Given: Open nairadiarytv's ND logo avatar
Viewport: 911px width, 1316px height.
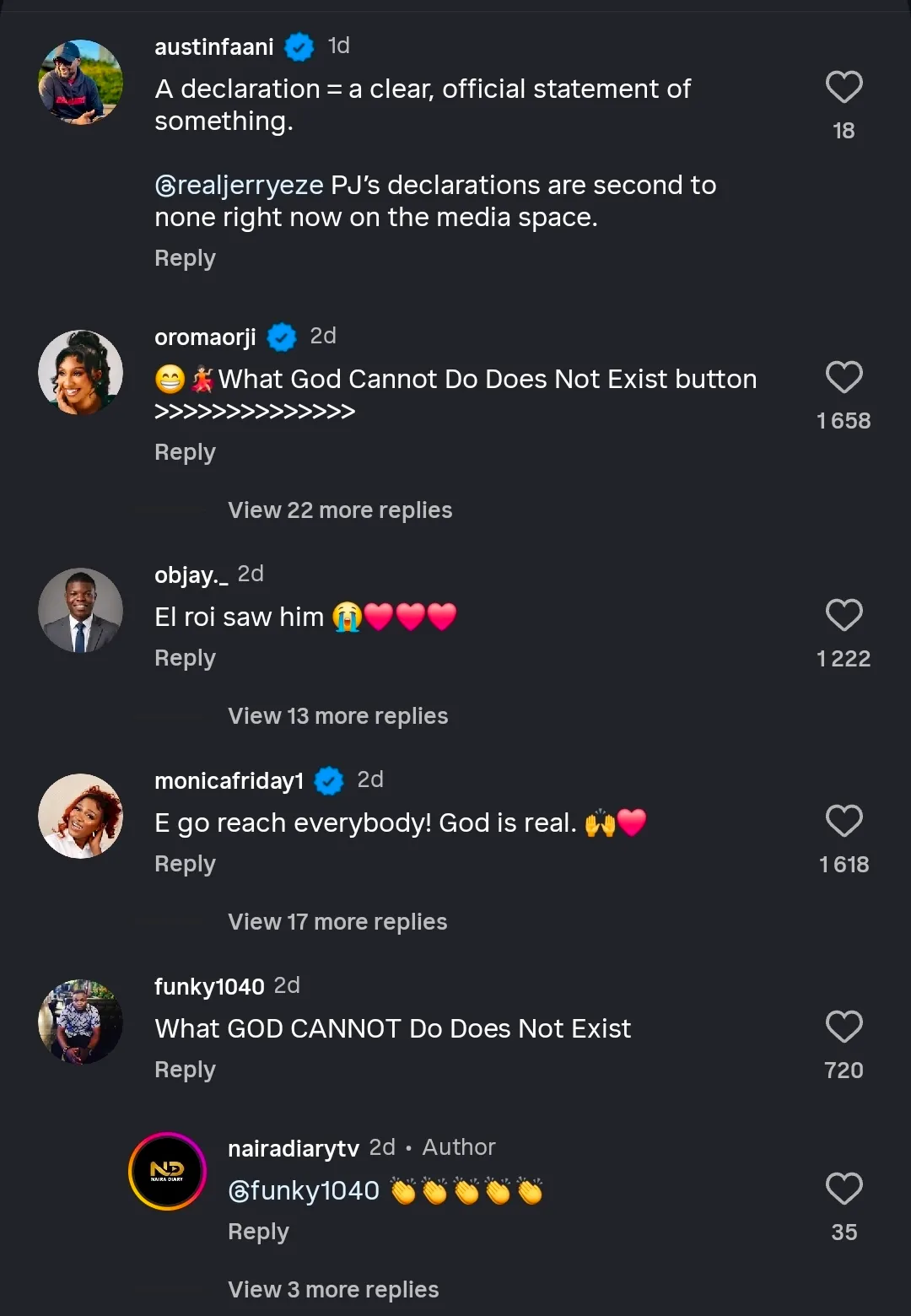Looking at the screenshot, I should click(167, 1171).
